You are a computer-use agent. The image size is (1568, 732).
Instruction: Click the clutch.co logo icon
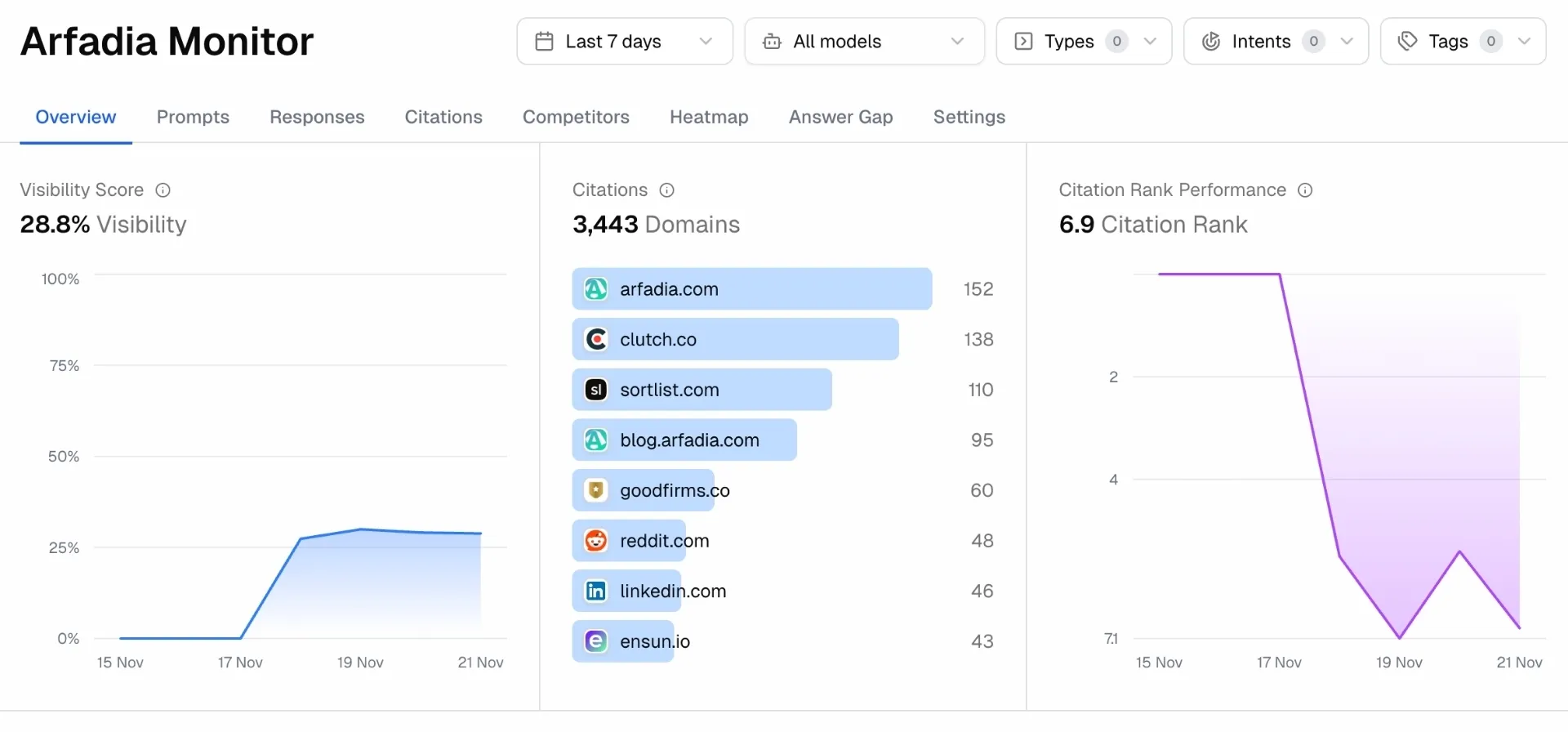[x=596, y=339]
